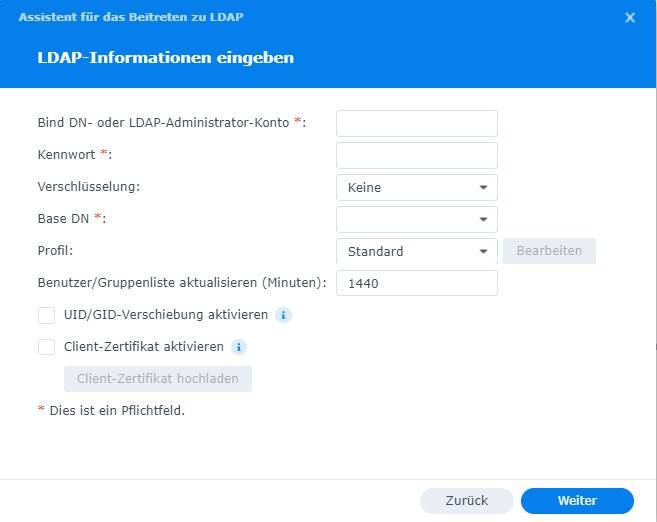This screenshot has width=657, height=522.
Task: Click the Bearbeiten button next to Profil
Action: point(549,251)
